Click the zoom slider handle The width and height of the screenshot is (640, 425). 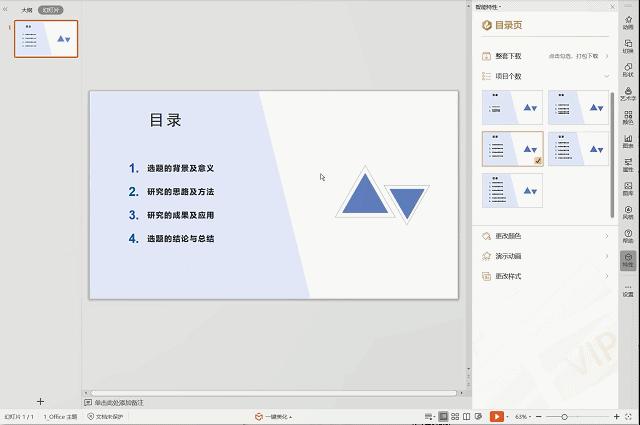pyautogui.click(x=564, y=417)
